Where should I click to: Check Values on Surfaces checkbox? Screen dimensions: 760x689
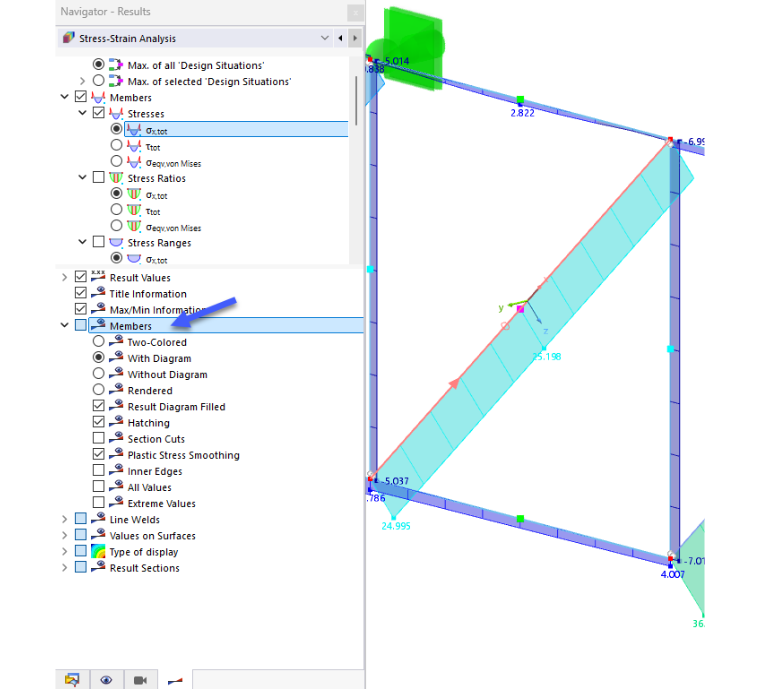pos(81,534)
